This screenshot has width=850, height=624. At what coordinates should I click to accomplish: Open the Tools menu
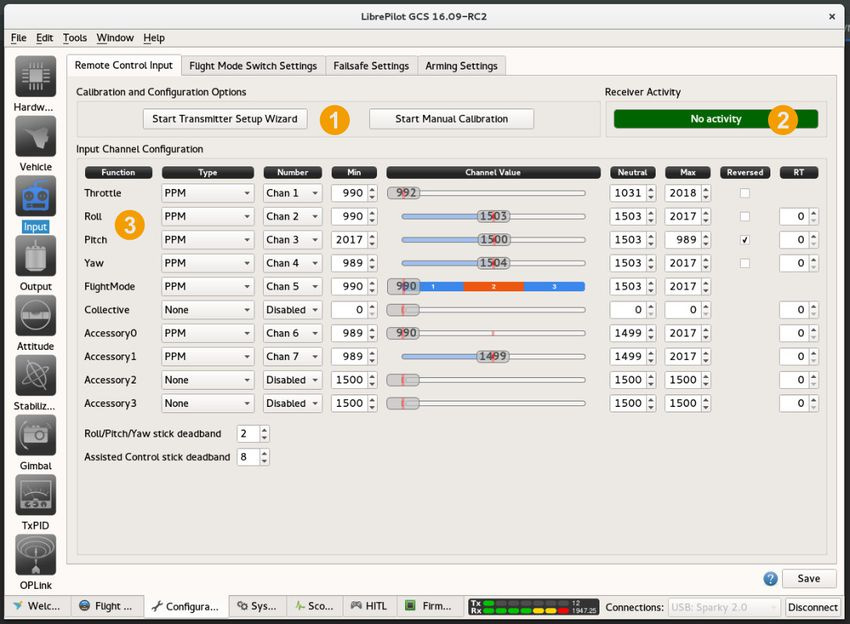[x=75, y=38]
